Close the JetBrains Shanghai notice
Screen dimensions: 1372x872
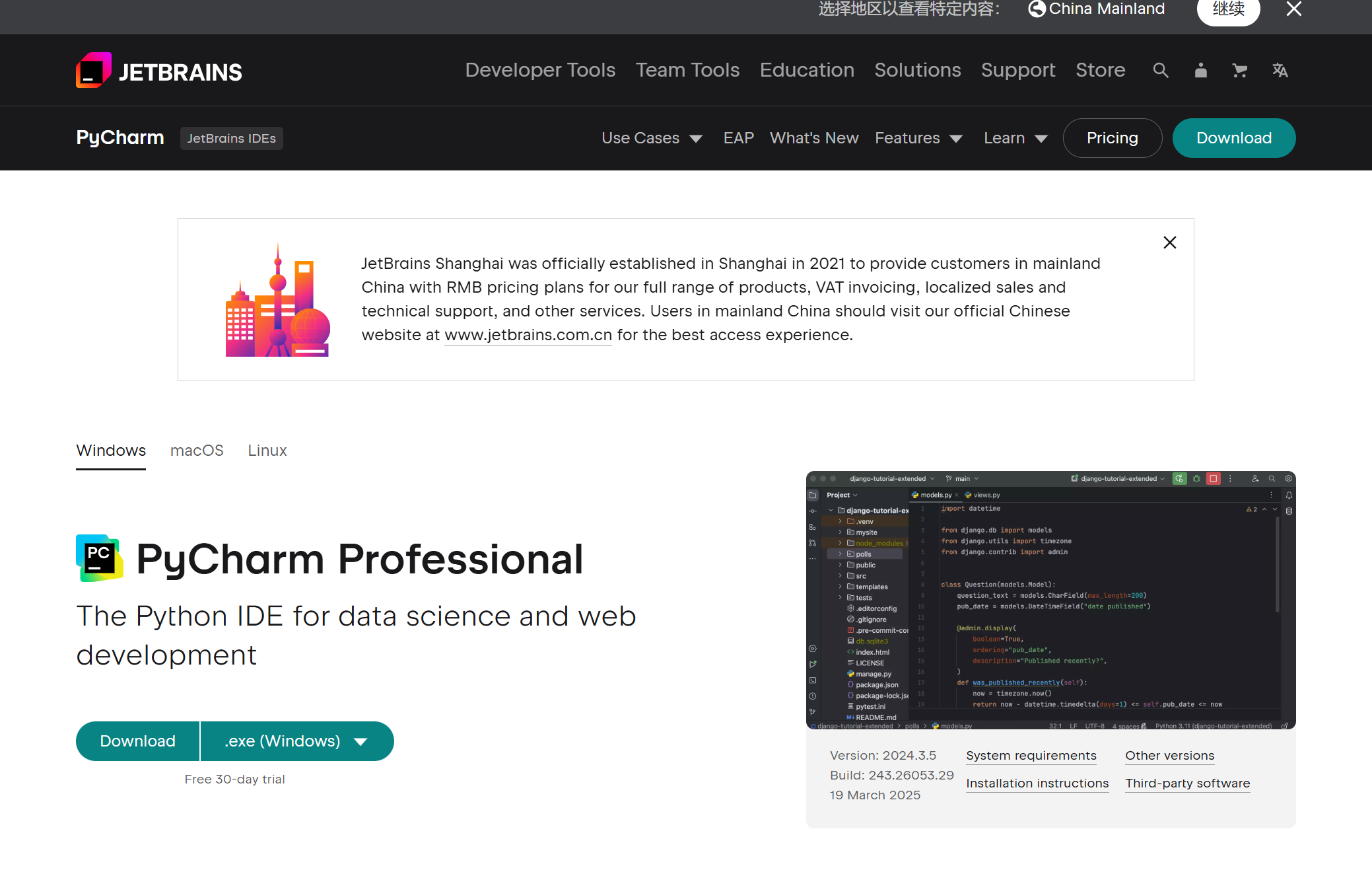point(1170,242)
